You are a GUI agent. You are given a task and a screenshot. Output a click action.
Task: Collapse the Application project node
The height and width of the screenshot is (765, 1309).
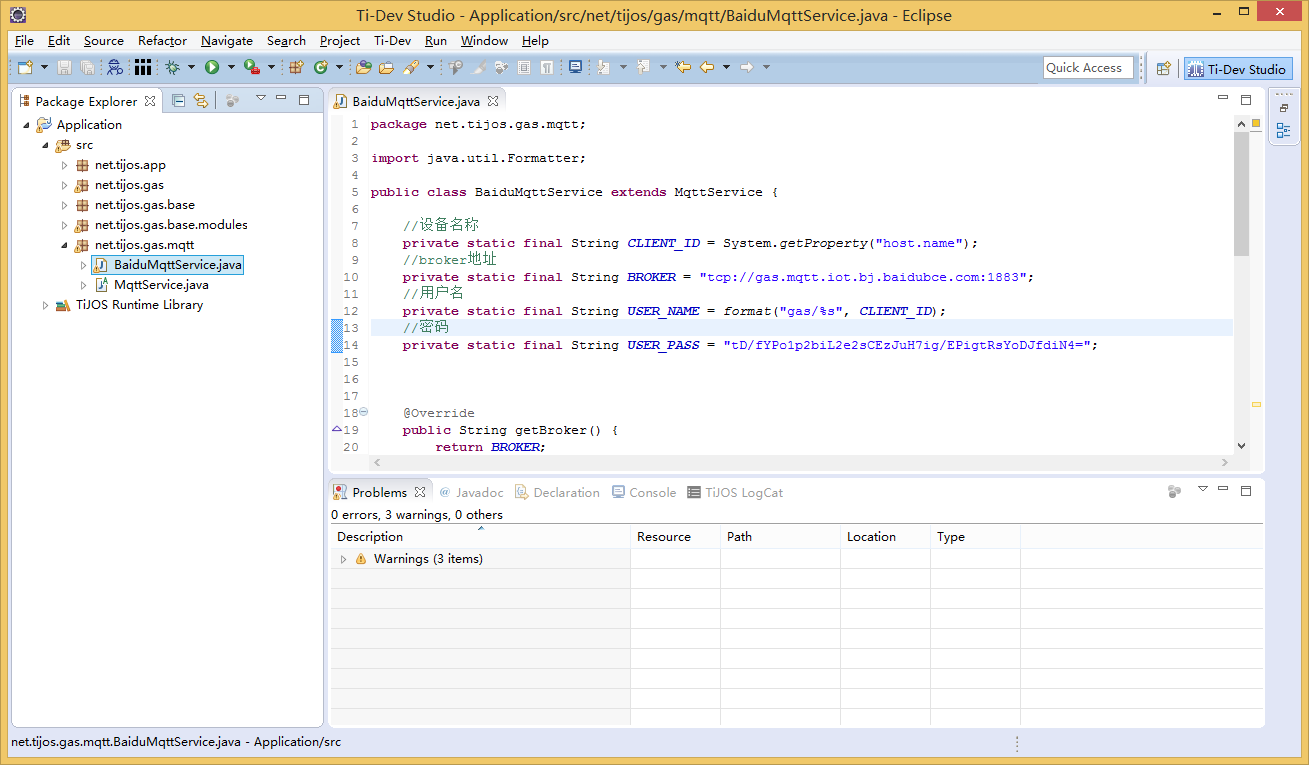pos(26,125)
